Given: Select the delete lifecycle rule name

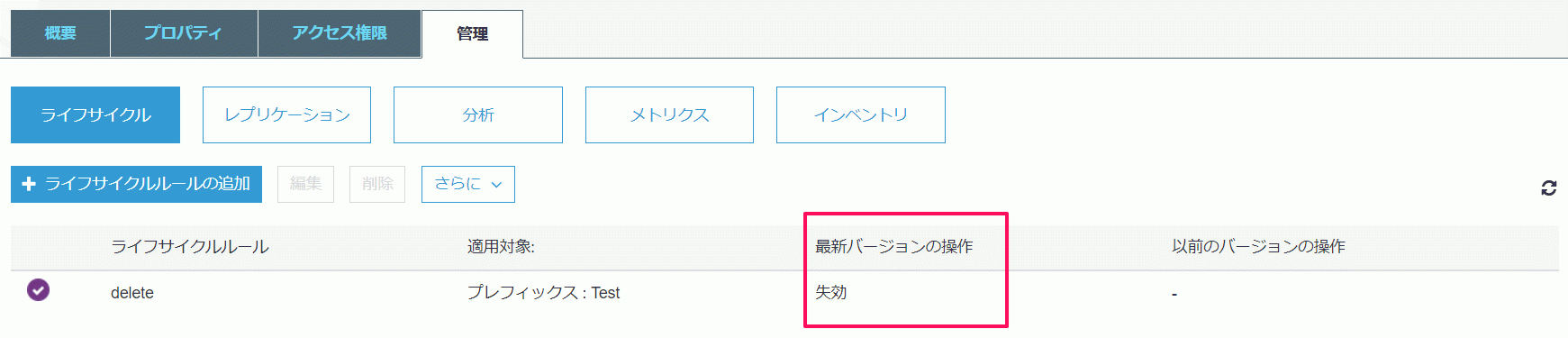Looking at the screenshot, I should pyautogui.click(x=132, y=293).
